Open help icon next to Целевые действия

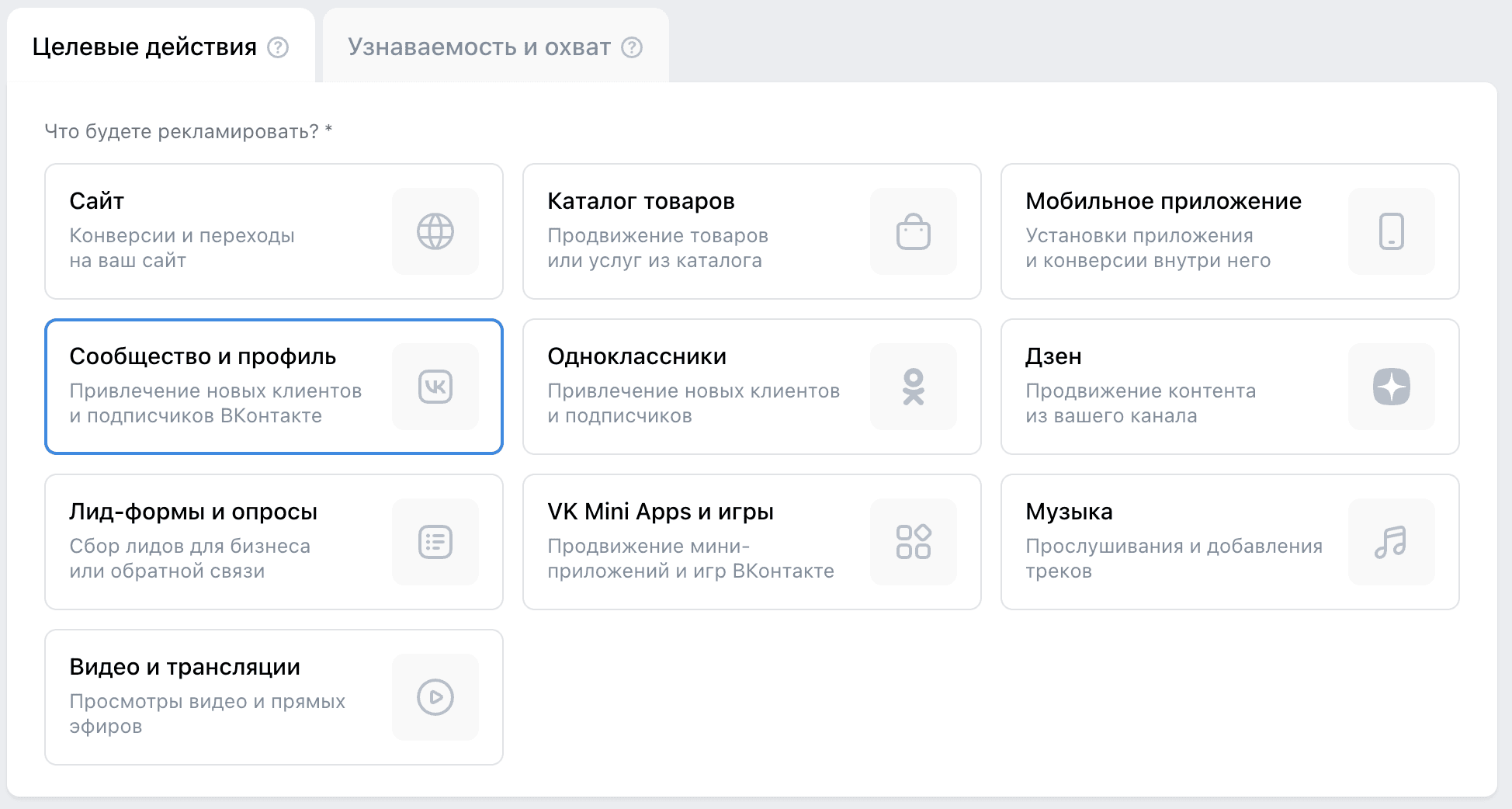[278, 47]
